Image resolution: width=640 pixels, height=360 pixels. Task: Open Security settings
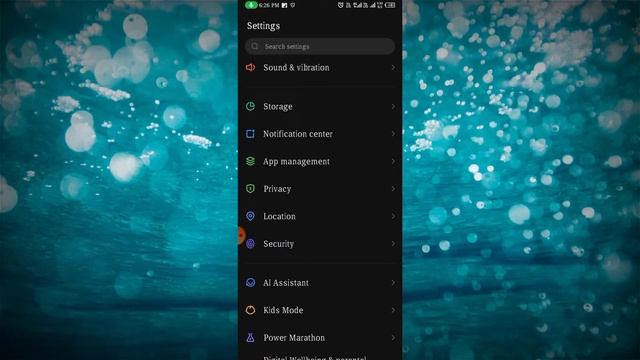[x=320, y=244]
